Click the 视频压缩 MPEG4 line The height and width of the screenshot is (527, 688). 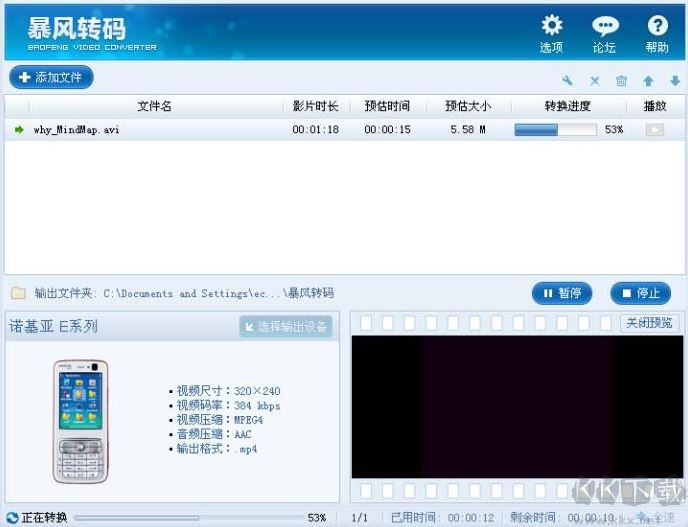click(x=216, y=419)
